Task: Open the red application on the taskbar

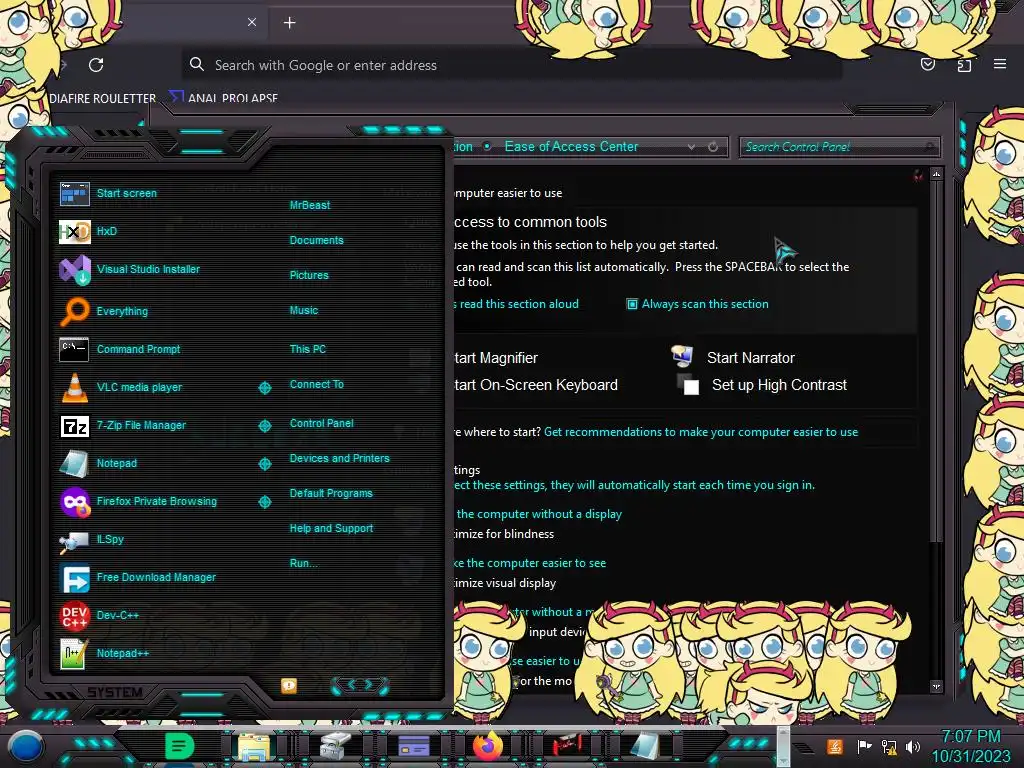Action: coord(567,745)
